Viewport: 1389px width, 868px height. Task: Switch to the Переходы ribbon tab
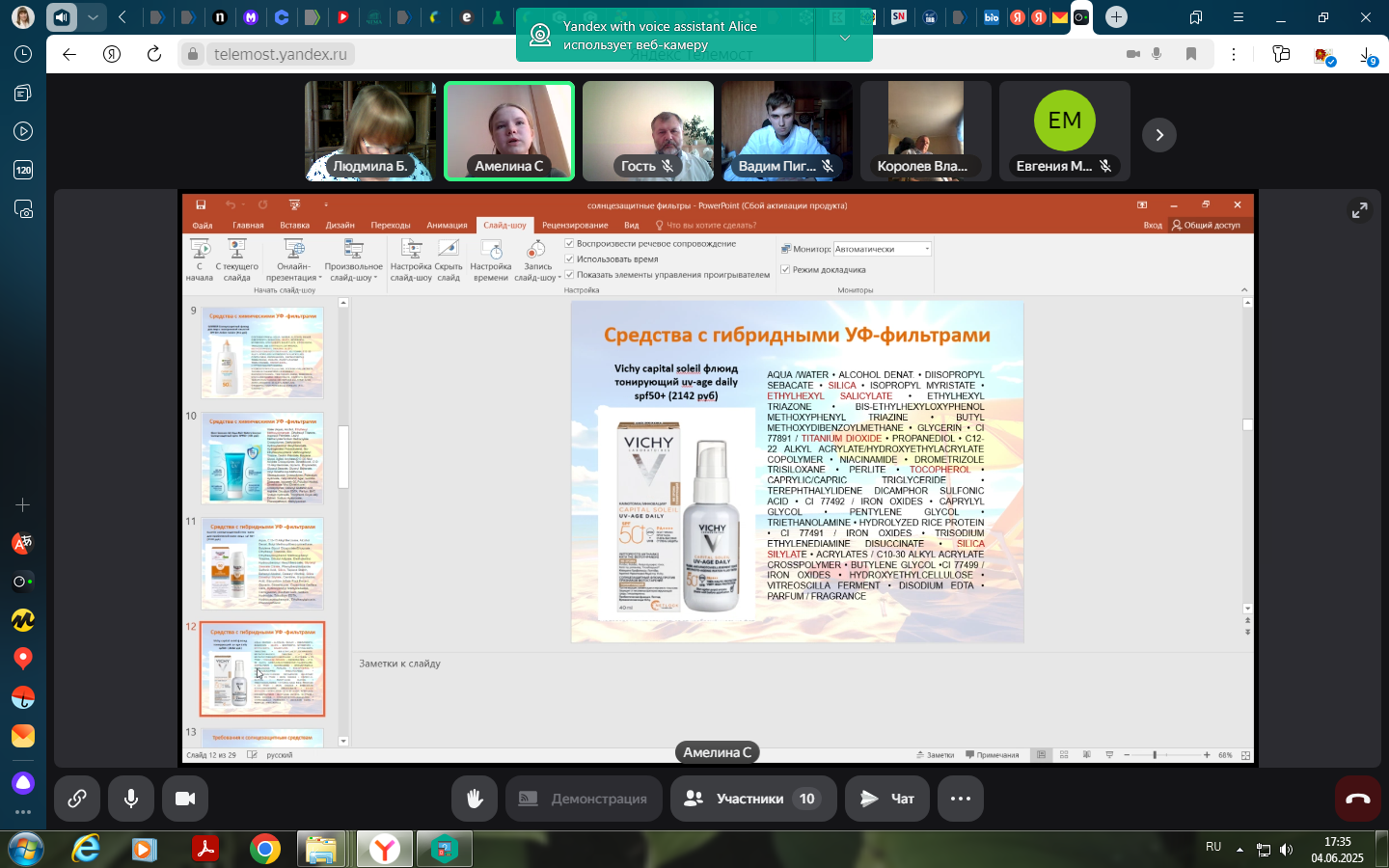(x=391, y=226)
